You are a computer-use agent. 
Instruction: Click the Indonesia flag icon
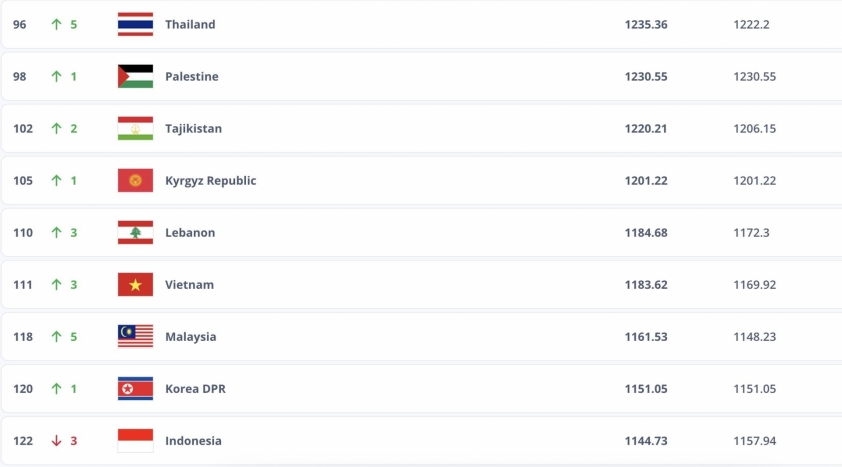(x=135, y=440)
